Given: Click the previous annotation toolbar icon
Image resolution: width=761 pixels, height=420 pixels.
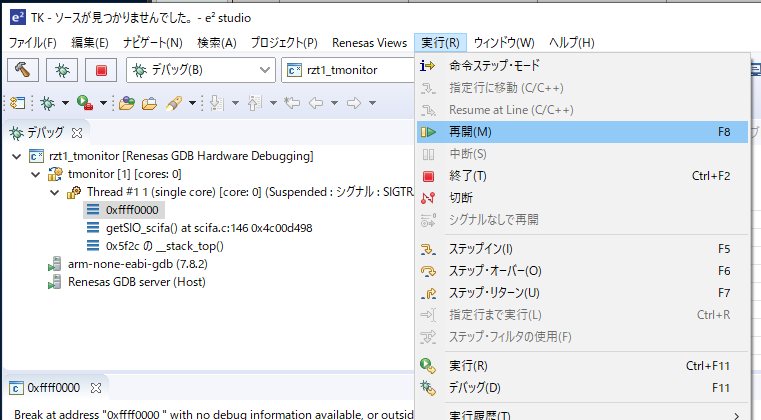Looking at the screenshot, I should (255, 103).
